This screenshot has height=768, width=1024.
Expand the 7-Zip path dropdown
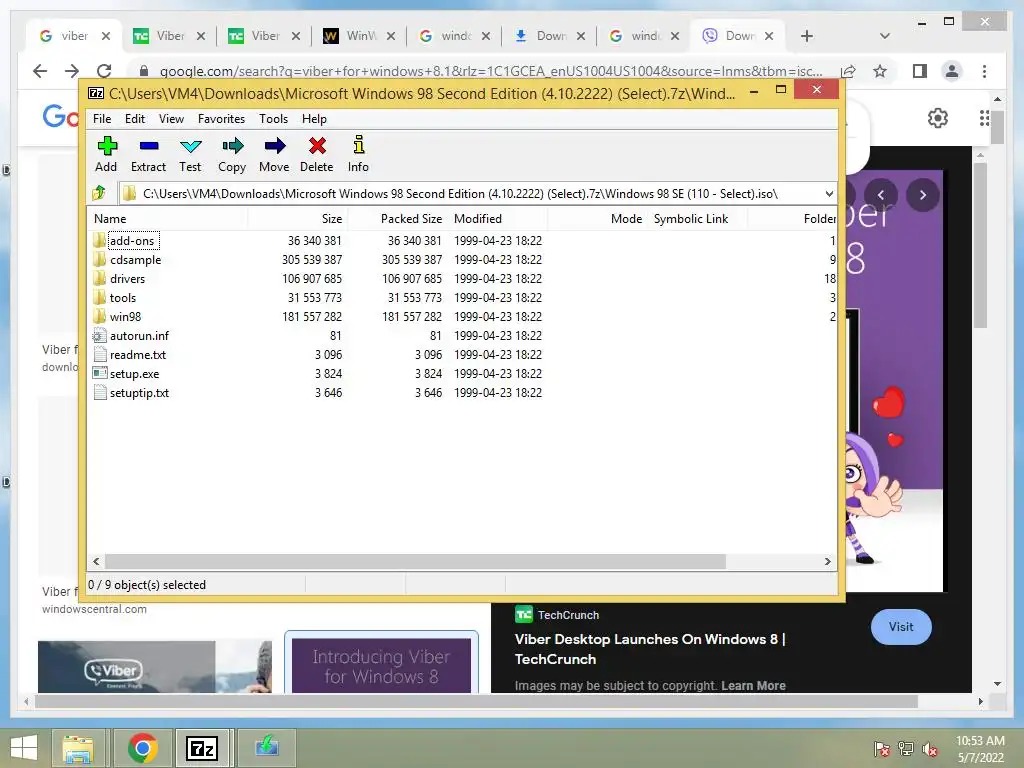(828, 194)
